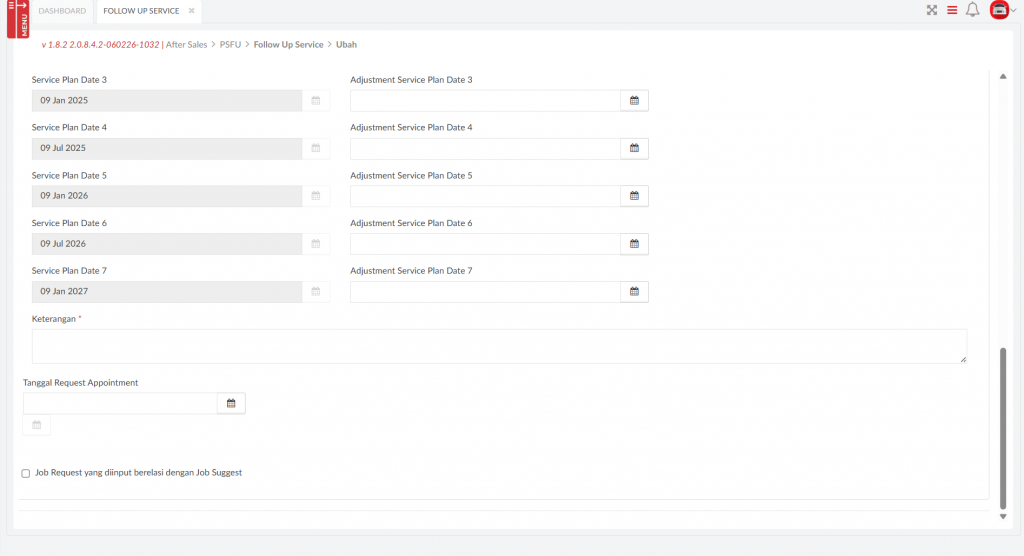Close the FOLLOW UP SERVICE tab
This screenshot has height=556, width=1024.
coord(191,11)
